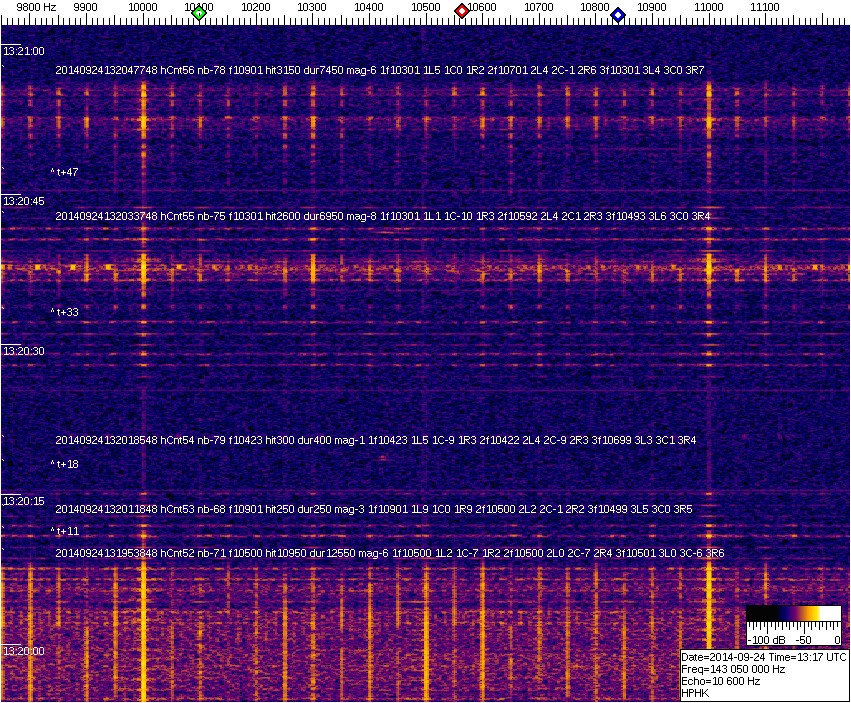This screenshot has height=703, width=851.
Task: Click the 11000 Hz frequency scale label
Action: pos(709,7)
